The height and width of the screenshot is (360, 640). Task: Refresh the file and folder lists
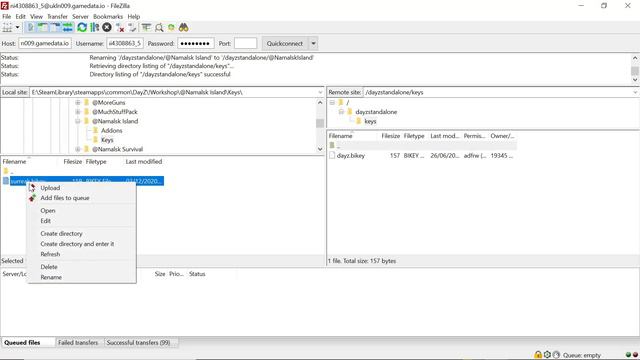click(x=82, y=27)
